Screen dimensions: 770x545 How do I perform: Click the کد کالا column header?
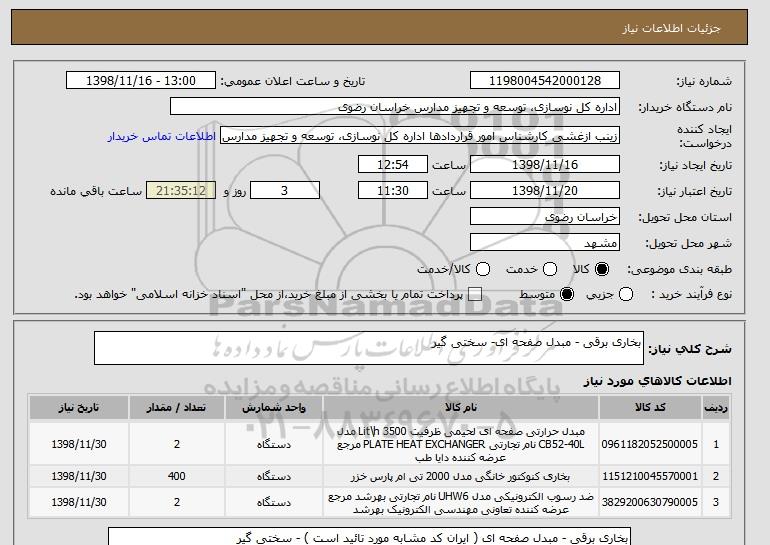[650, 408]
